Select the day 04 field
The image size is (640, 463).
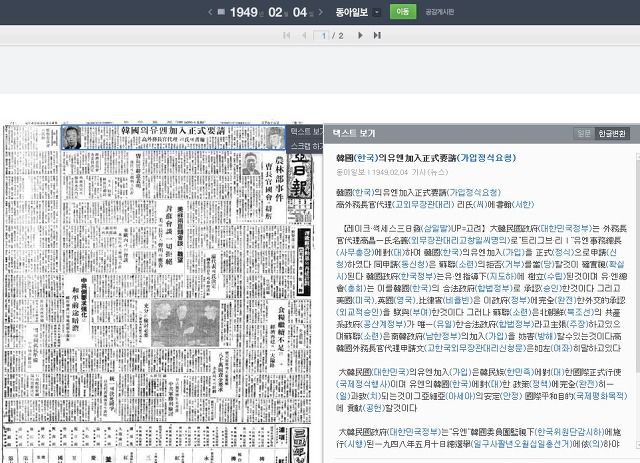300,12
